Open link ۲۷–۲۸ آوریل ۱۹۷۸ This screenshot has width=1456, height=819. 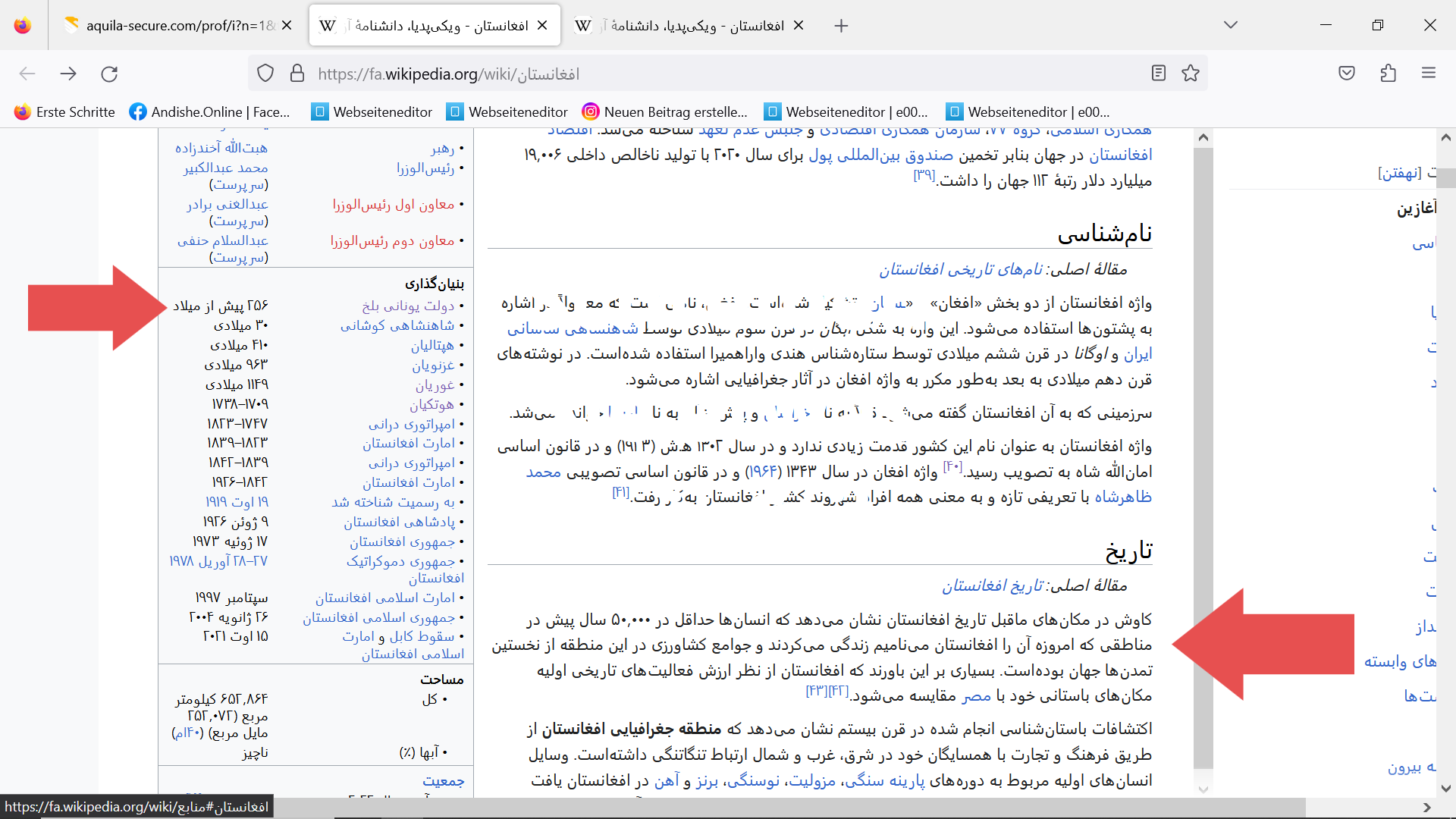pos(218,561)
